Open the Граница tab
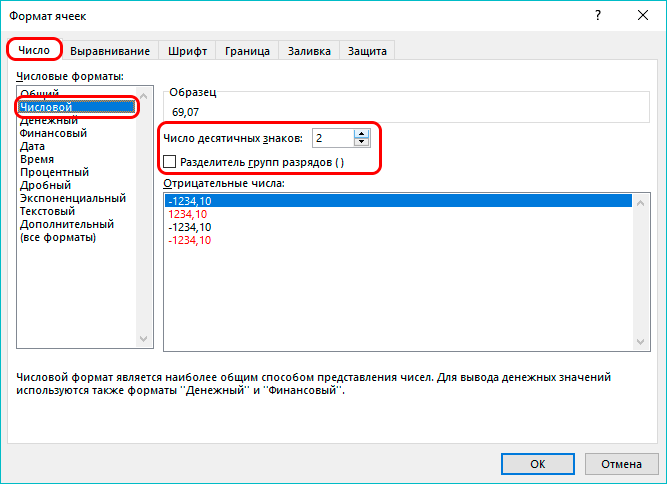This screenshot has height=484, width=667. coord(247,51)
